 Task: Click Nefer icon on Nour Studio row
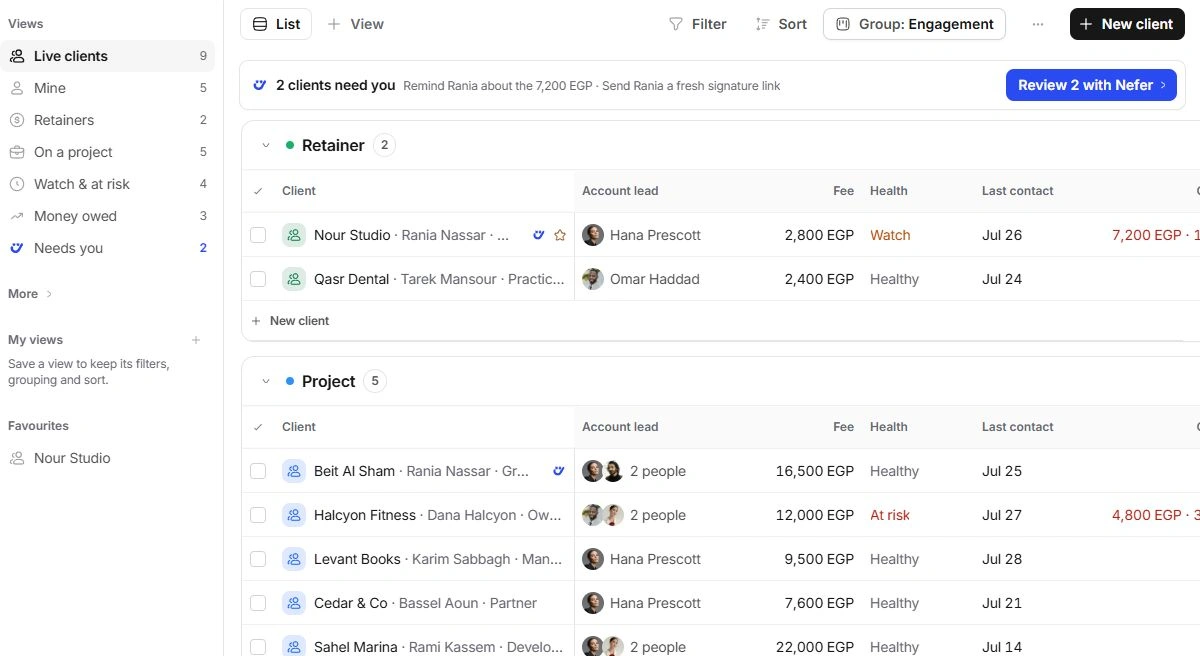pos(538,235)
